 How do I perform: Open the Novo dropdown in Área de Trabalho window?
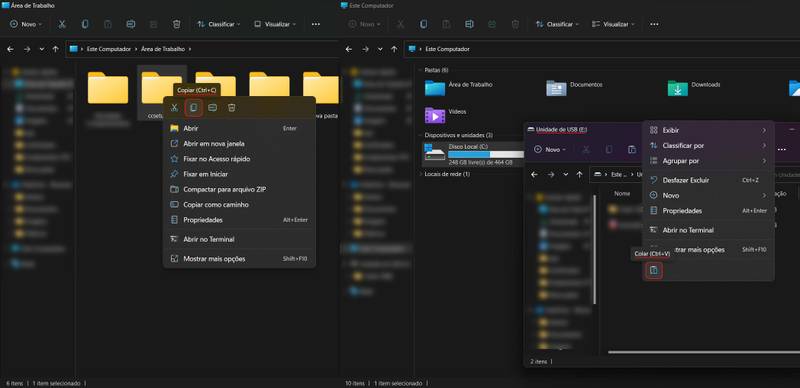26,24
